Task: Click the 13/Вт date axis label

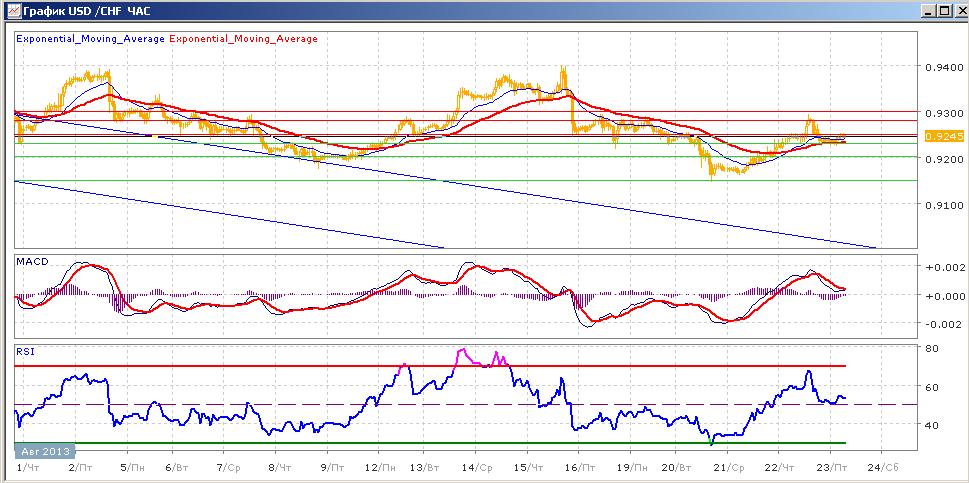Action: pyautogui.click(x=425, y=468)
